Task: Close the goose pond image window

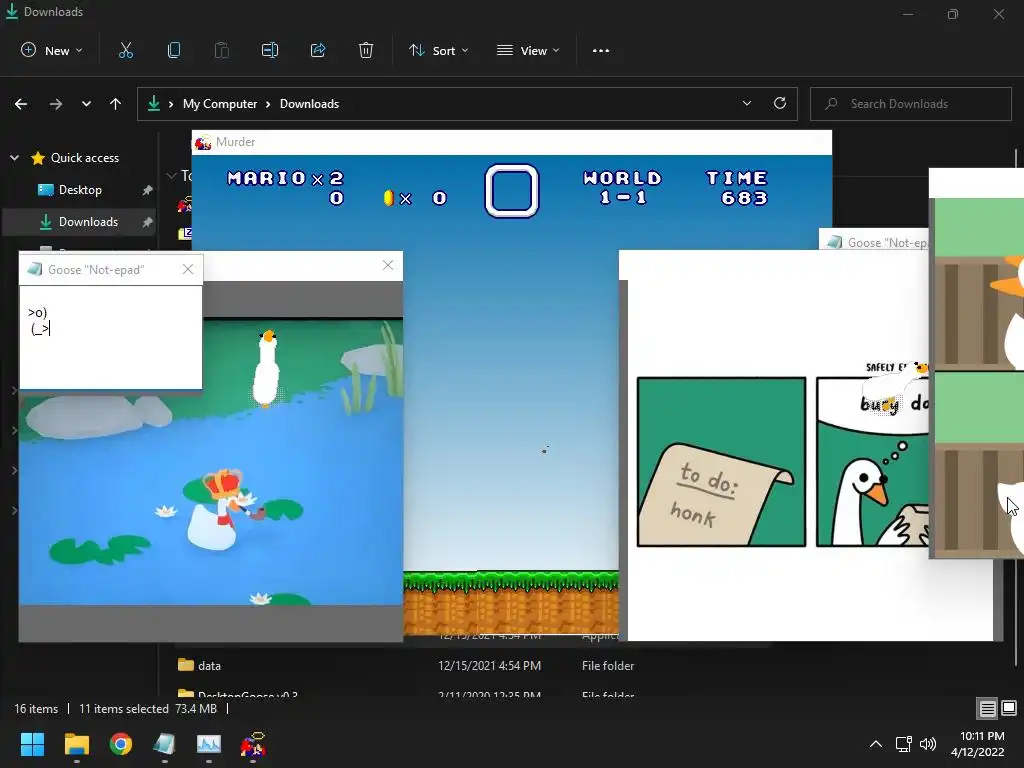Action: point(388,264)
